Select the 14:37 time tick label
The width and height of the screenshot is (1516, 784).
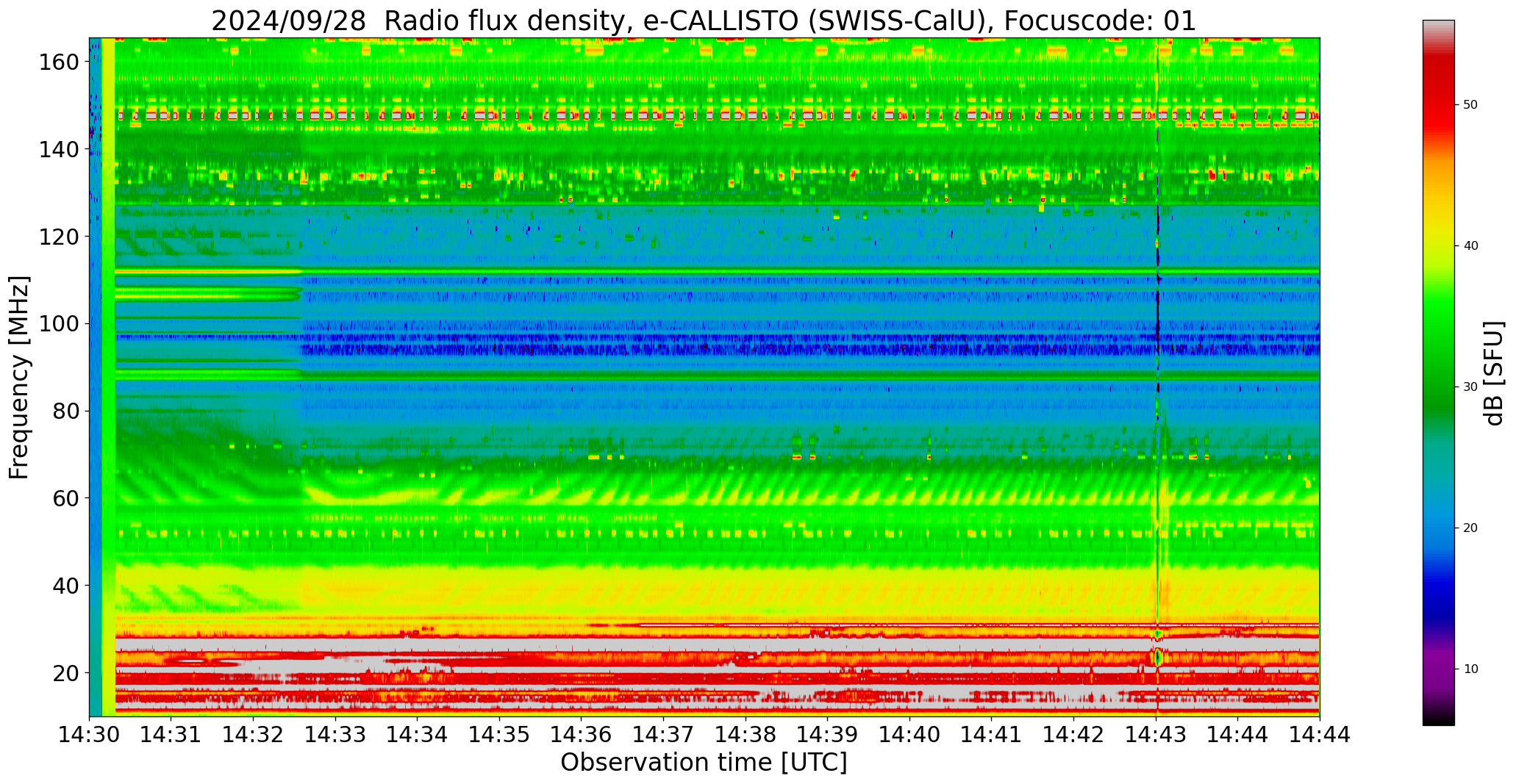pos(663,734)
